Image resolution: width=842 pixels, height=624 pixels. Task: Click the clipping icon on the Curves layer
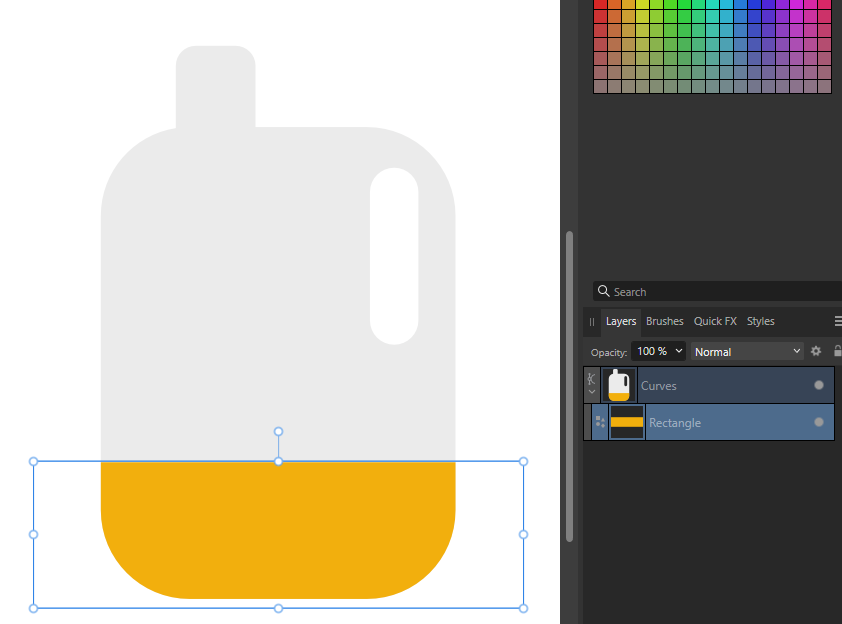pos(591,379)
